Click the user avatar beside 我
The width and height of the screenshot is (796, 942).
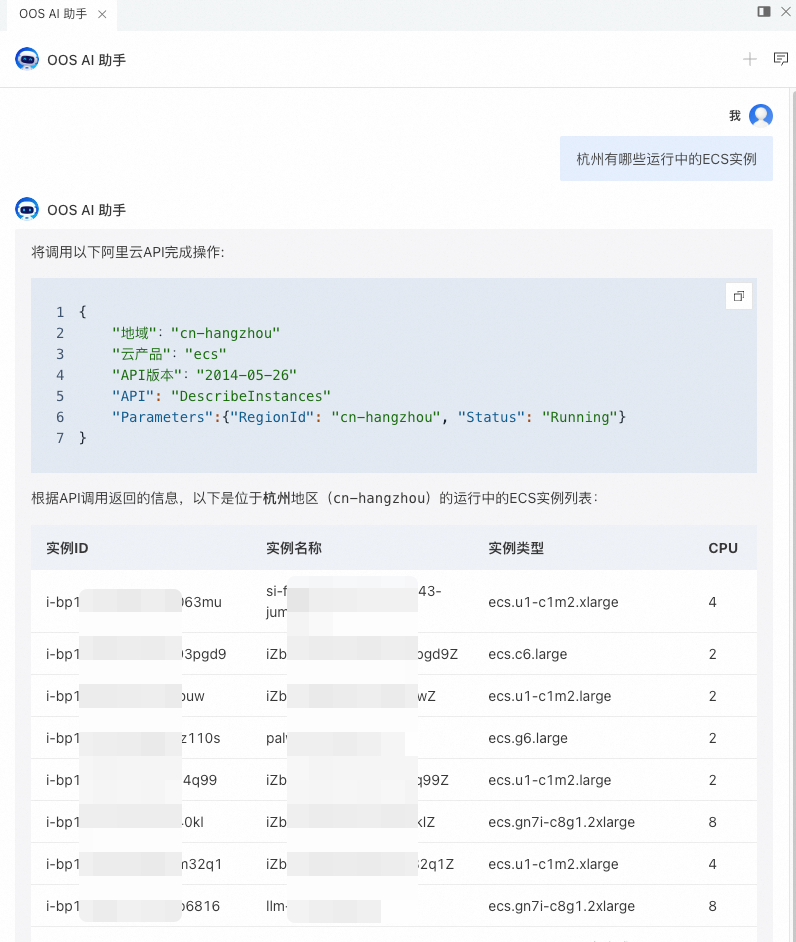coord(761,115)
